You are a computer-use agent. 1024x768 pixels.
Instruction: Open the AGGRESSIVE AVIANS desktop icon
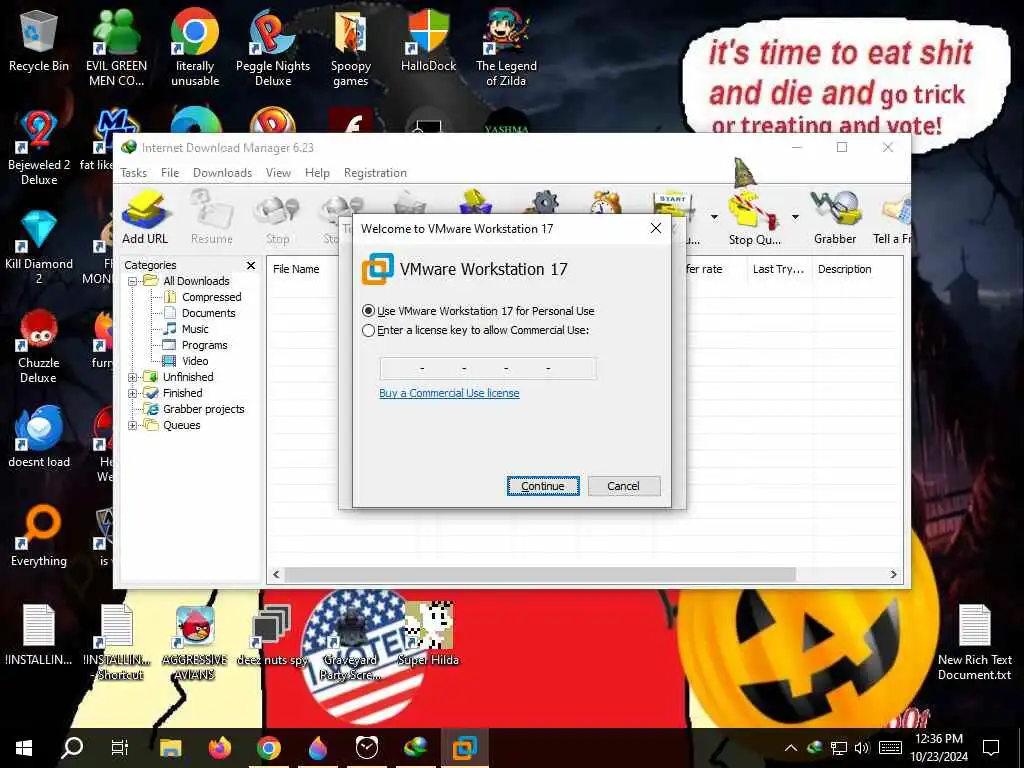195,643
